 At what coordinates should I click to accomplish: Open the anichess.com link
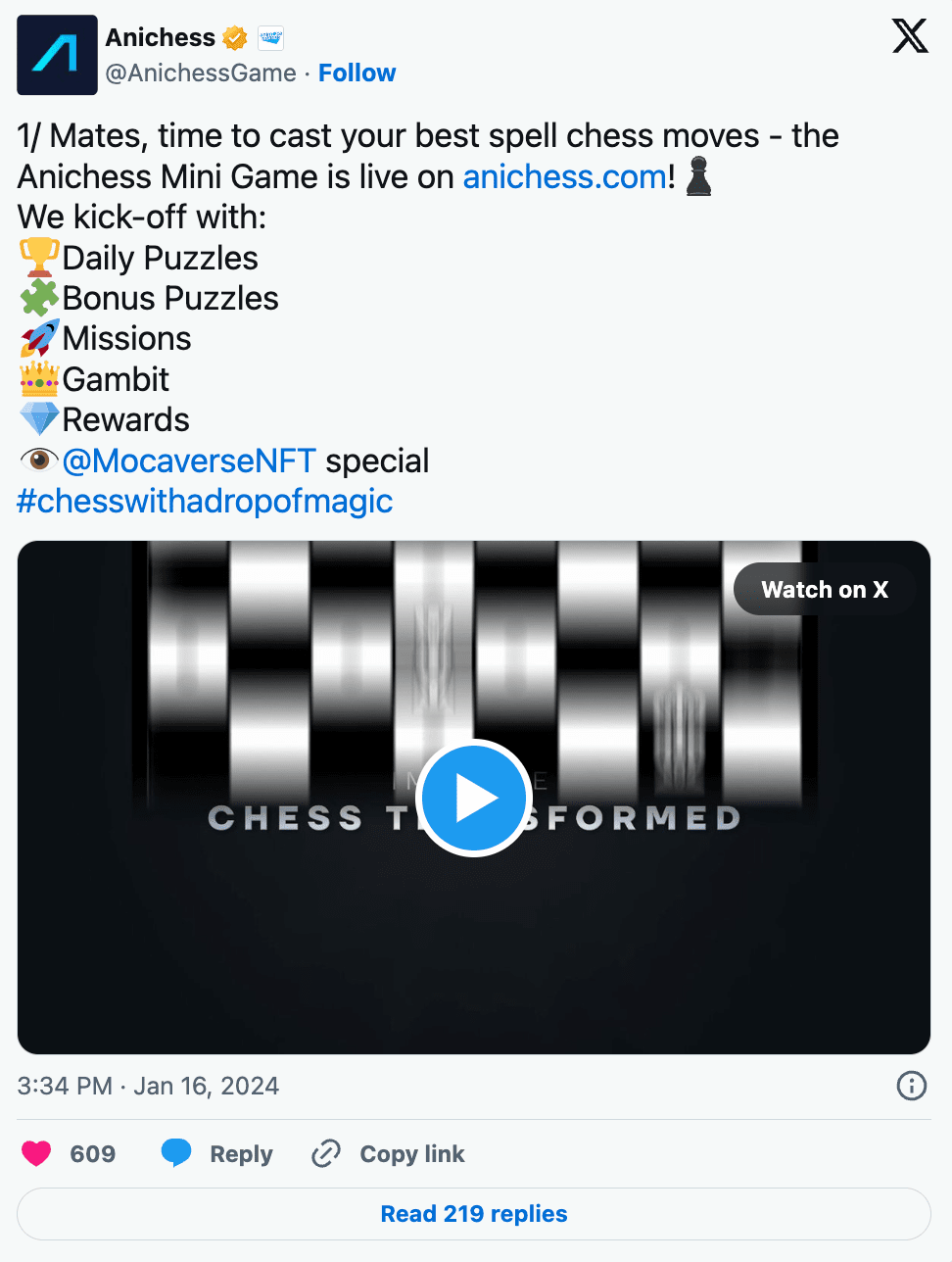click(564, 177)
